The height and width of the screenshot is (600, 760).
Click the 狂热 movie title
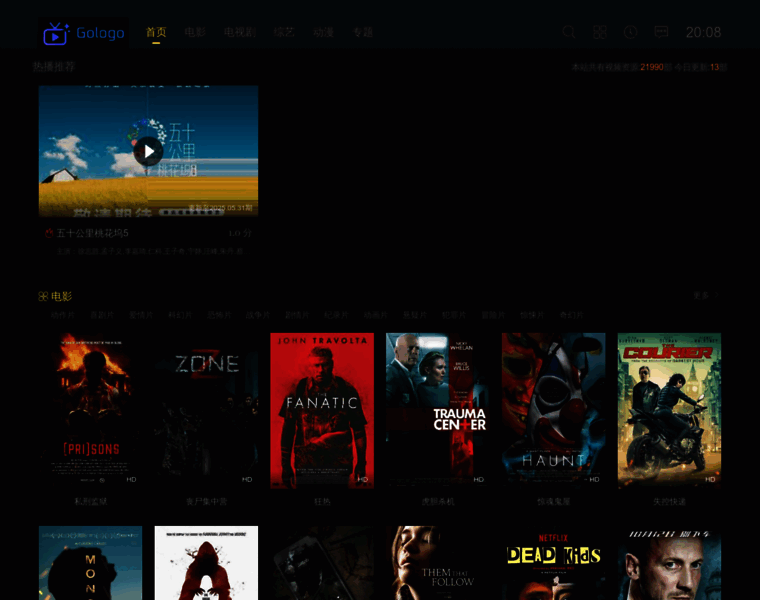tap(322, 502)
